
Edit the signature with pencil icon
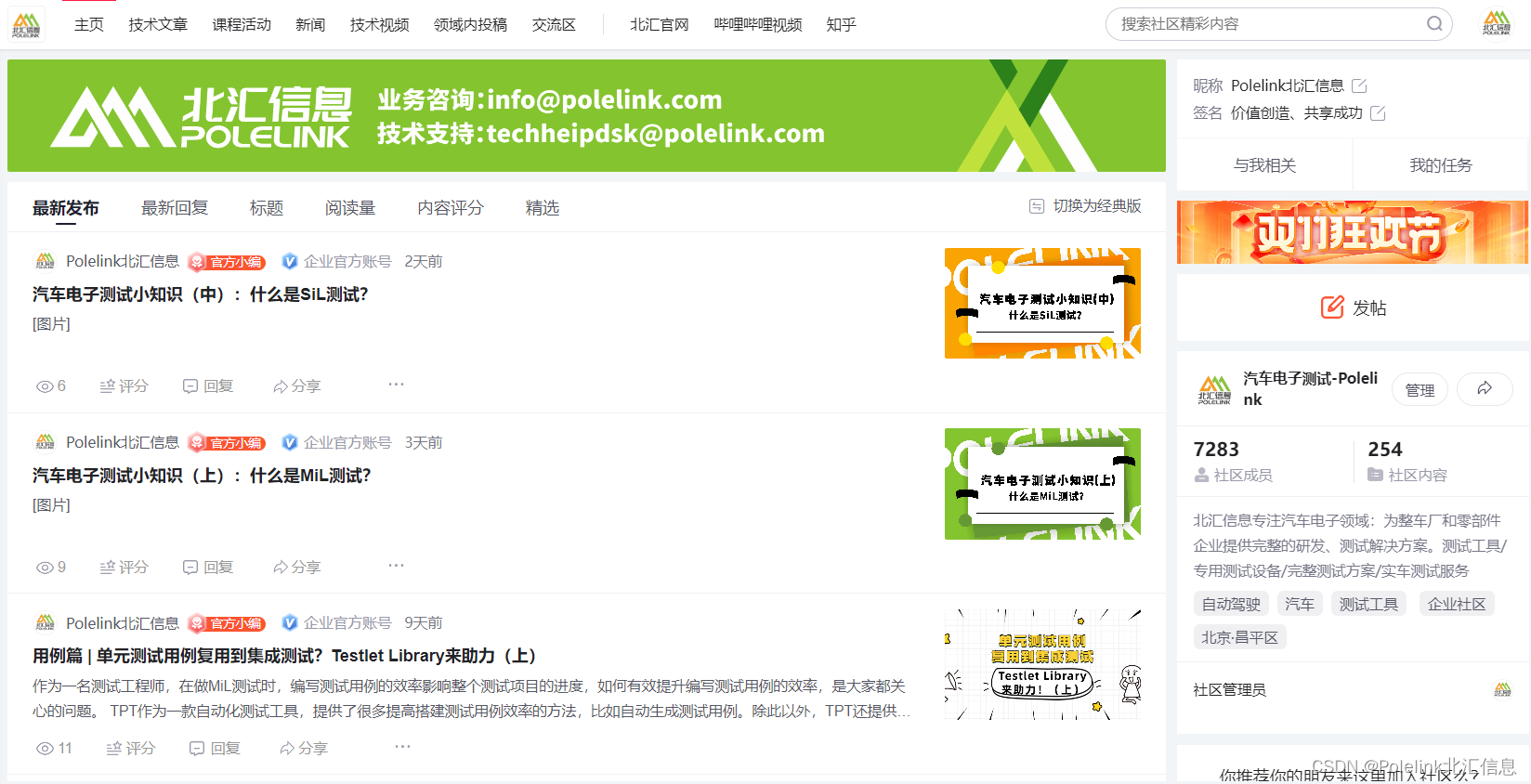pyautogui.click(x=1378, y=113)
